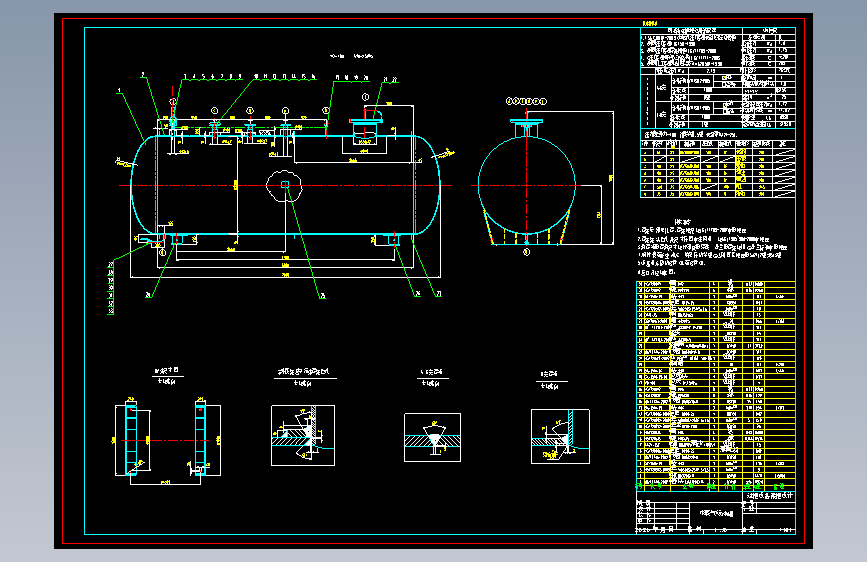Select the left elliptical head of the tank
This screenshot has width=867, height=562.
[x=143, y=185]
